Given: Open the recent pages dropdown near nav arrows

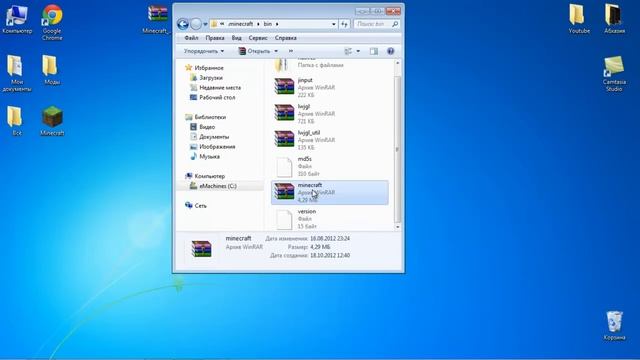Looking at the screenshot, I should [x=205, y=24].
